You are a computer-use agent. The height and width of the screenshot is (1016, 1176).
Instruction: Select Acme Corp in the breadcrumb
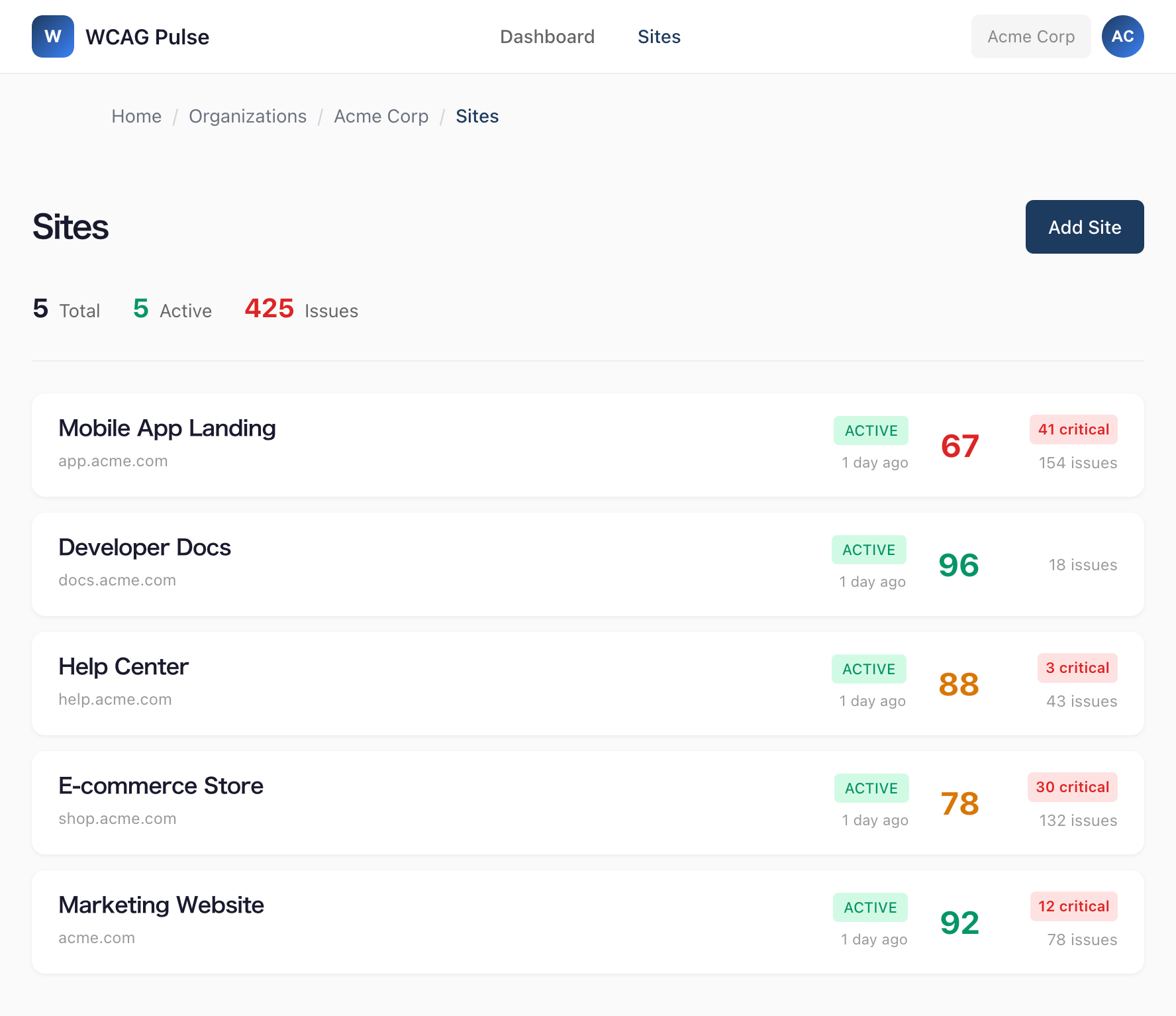coord(381,116)
